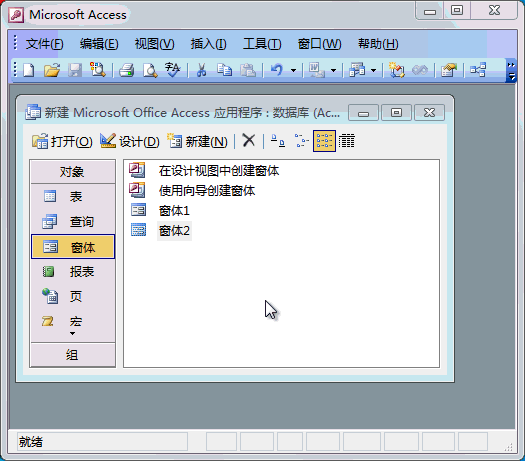
Task: Select 窗体1 in the forms list
Action: (174, 211)
